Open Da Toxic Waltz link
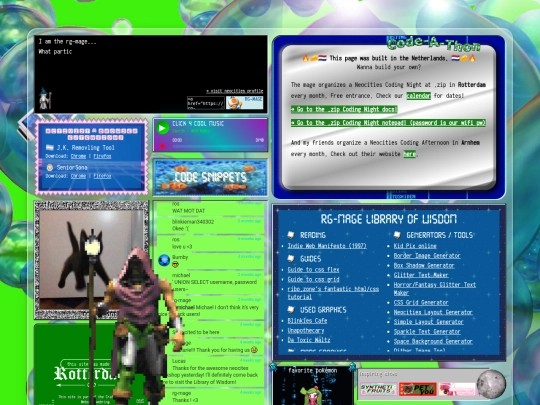 309,340
